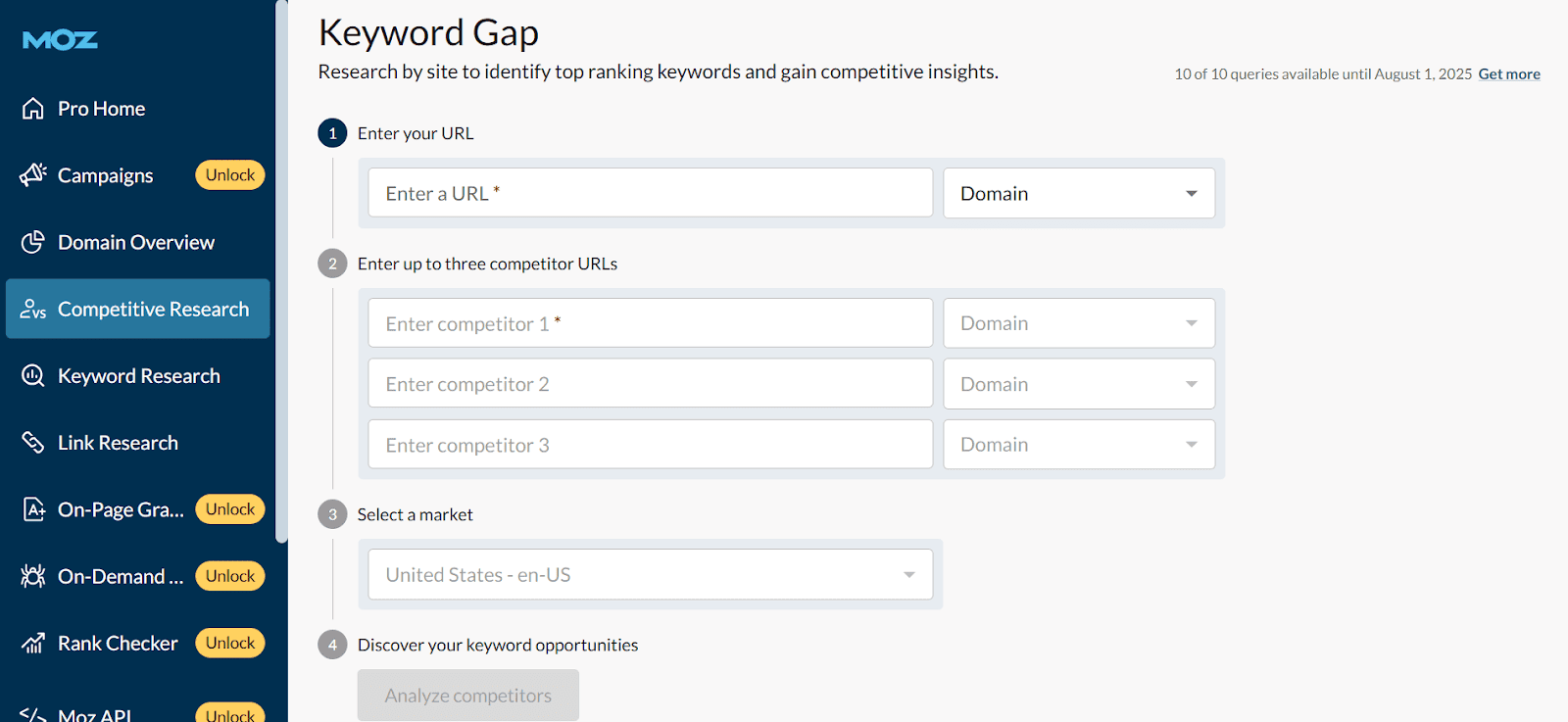Click the On-Page Grader document icon
This screenshot has height=722, width=1568.
pos(33,509)
